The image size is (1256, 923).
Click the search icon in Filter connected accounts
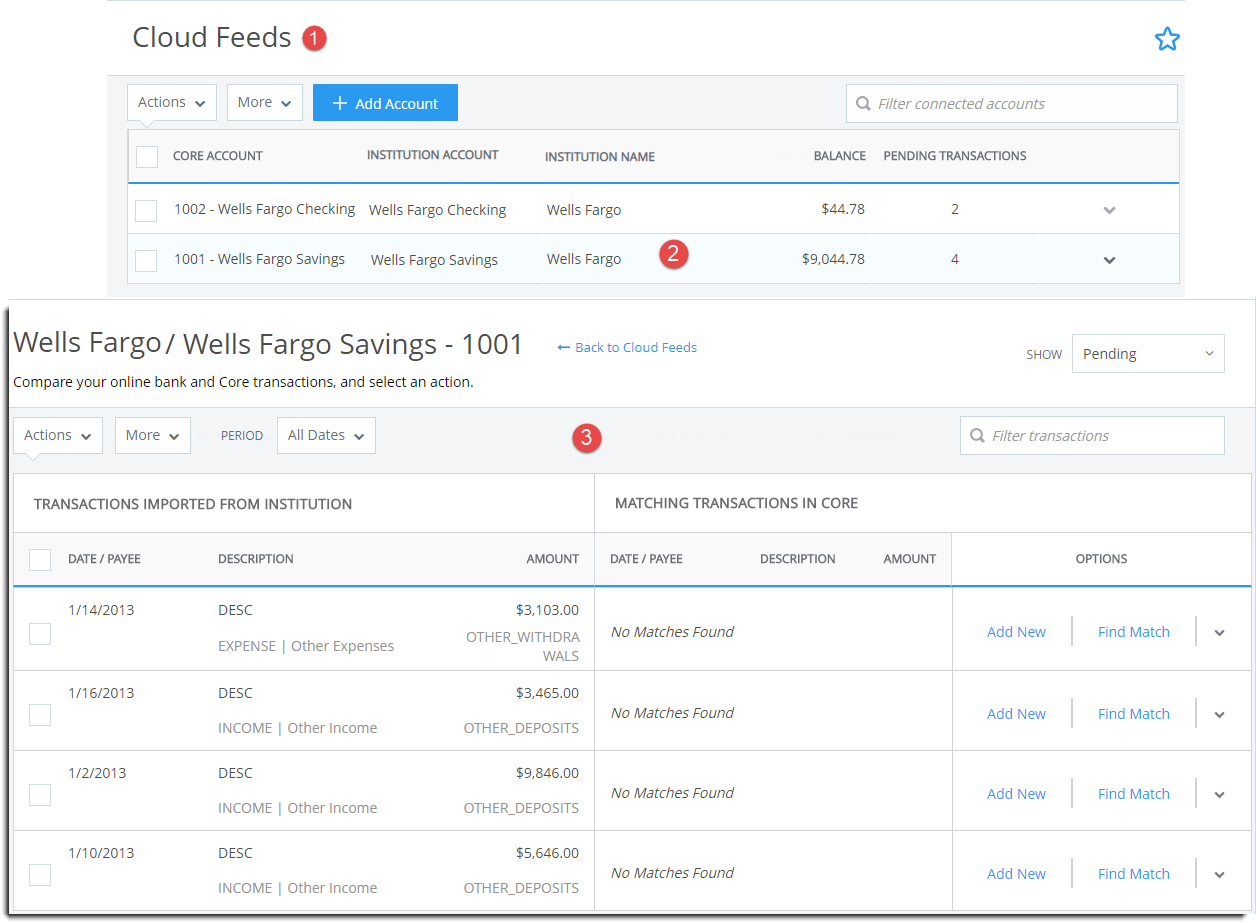(863, 103)
